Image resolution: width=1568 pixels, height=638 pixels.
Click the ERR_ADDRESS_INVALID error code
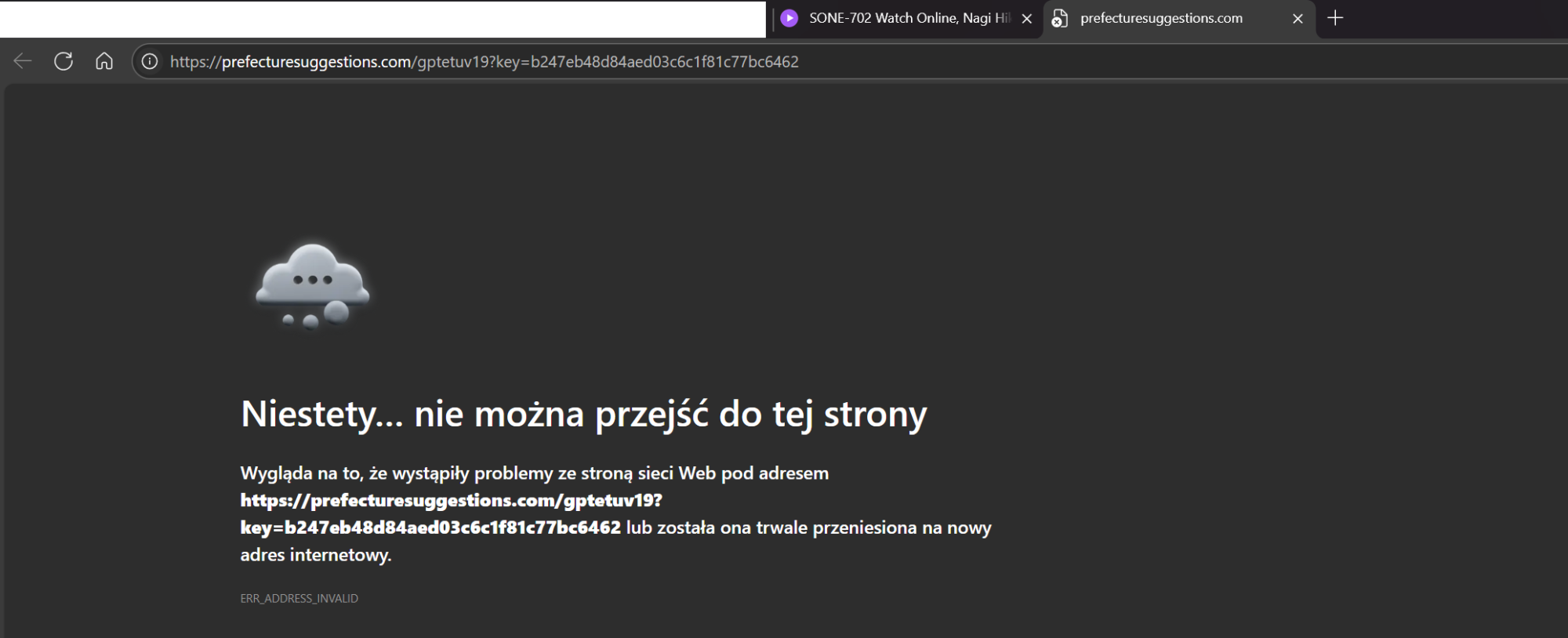coord(299,598)
